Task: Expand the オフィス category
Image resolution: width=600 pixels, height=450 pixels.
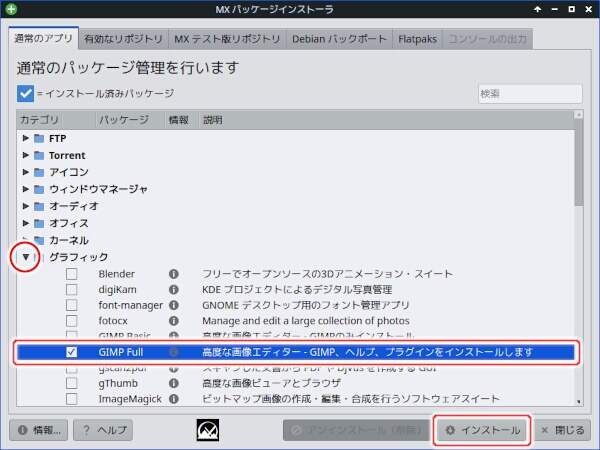Action: [26, 223]
